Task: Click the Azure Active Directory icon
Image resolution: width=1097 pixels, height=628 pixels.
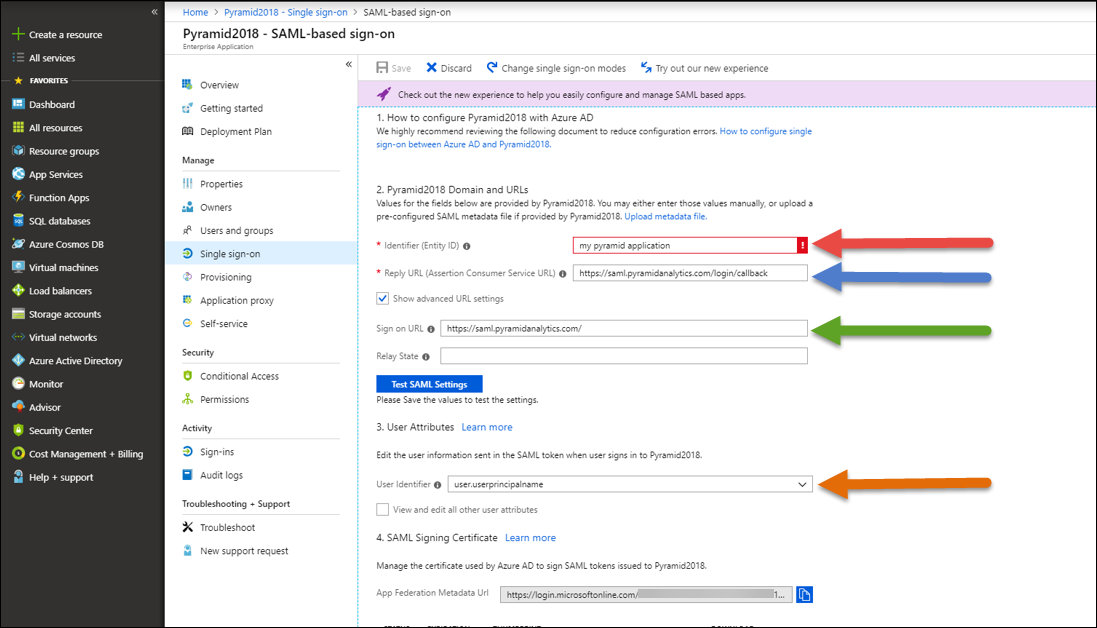Action: pyautogui.click(x=18, y=360)
